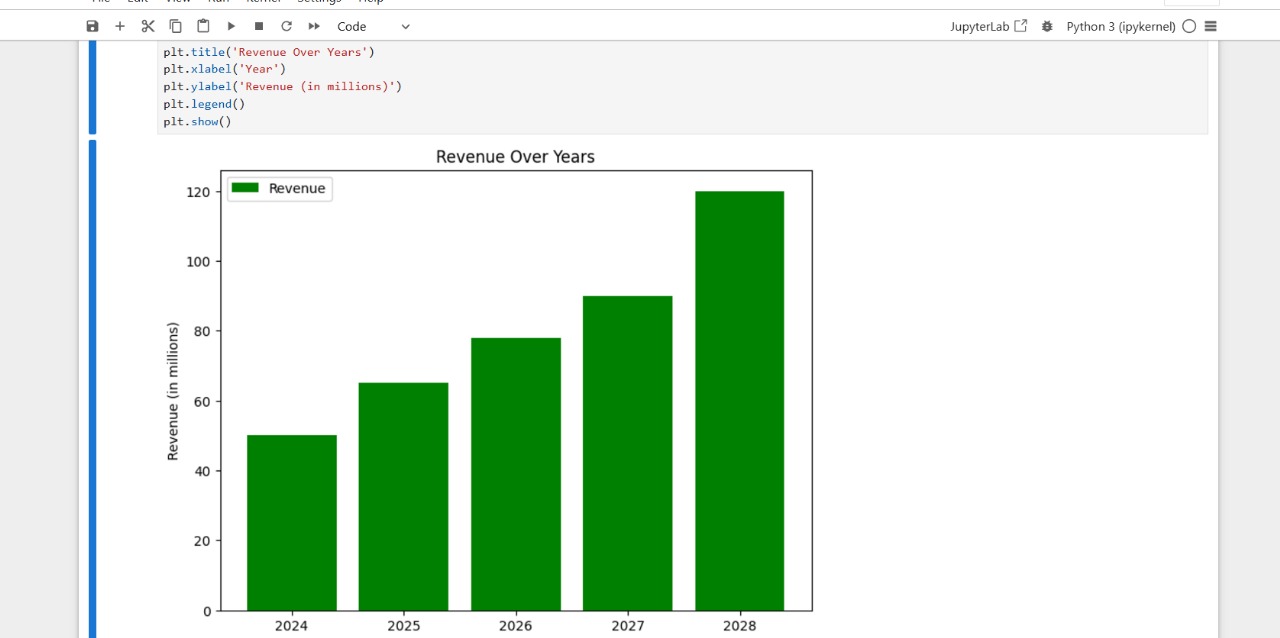Screen dimensions: 1280x638
Task: Check the kernel status circle indicator
Action: point(1189,26)
